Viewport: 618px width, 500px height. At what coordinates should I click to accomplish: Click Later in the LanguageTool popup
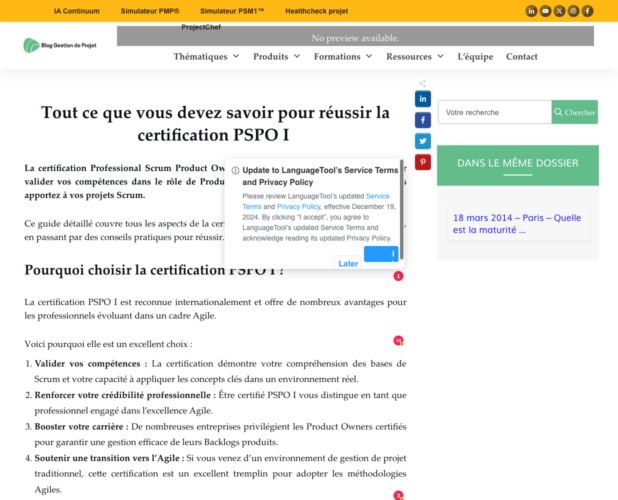(348, 264)
